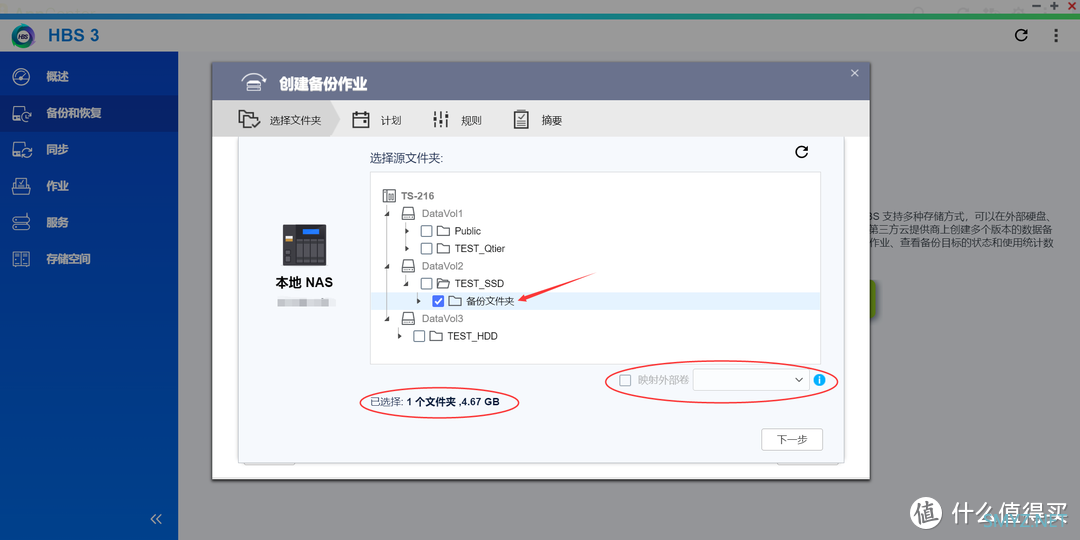The image size is (1080, 540).
Task: Click the 同步 sync sidebar icon
Action: [x=21, y=150]
